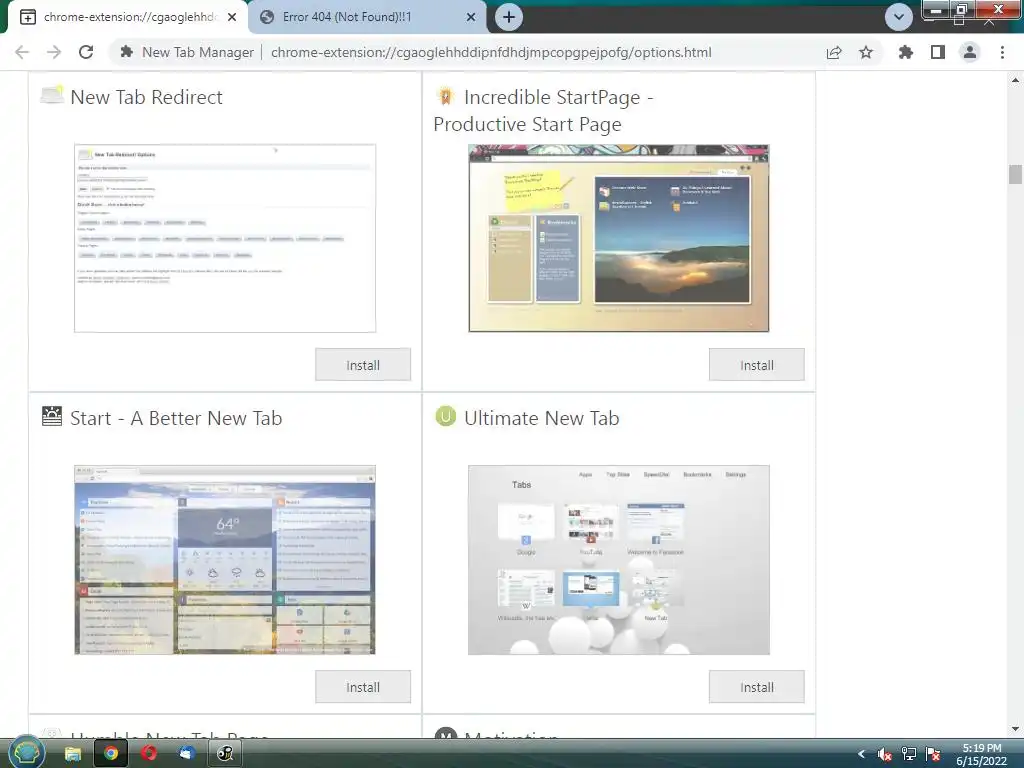Click the browser back arrow
Screen dimensions: 1024x768
click(22, 52)
